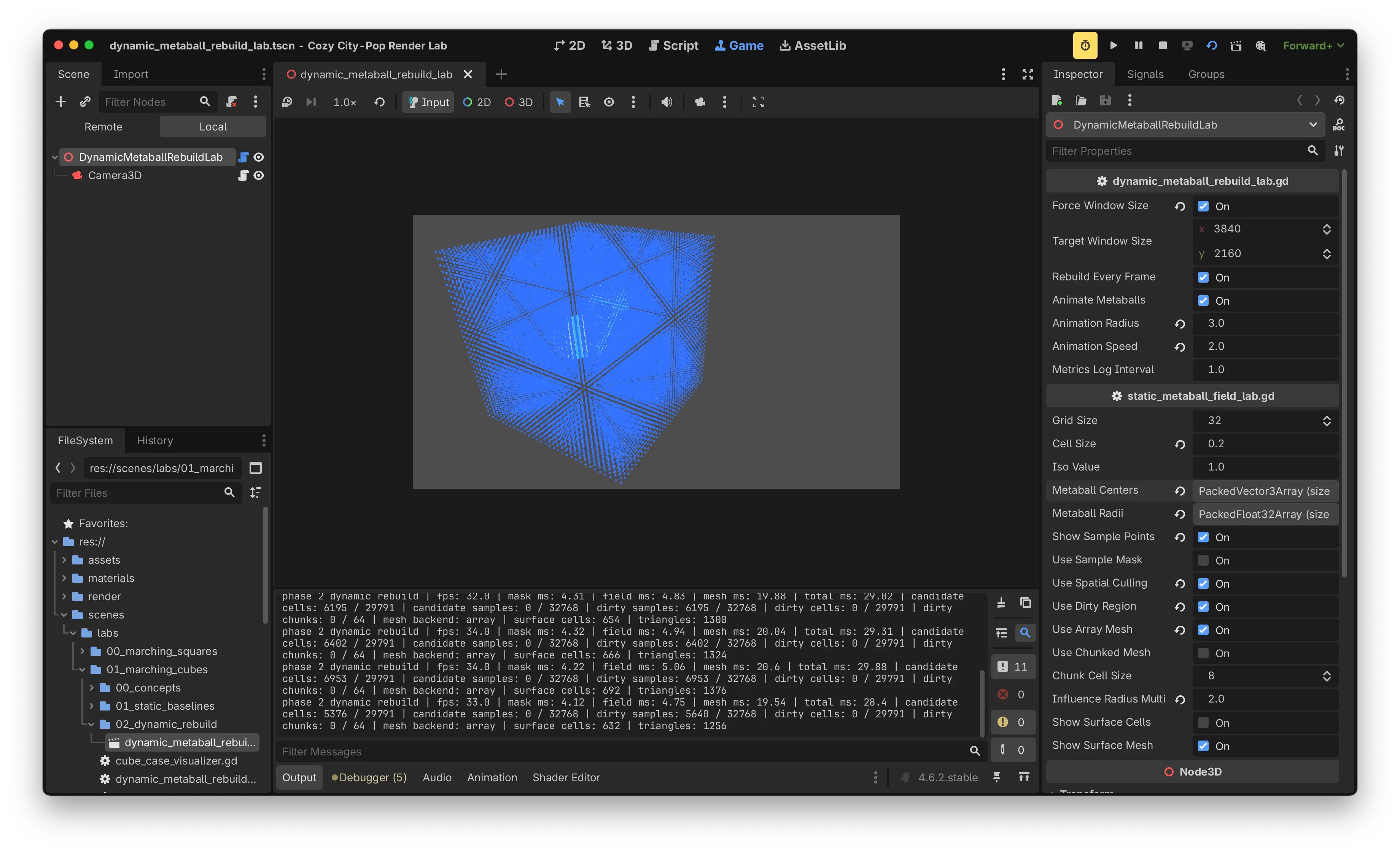Click the Animation Speed value field
This screenshot has width=1400, height=852.
coord(1265,347)
